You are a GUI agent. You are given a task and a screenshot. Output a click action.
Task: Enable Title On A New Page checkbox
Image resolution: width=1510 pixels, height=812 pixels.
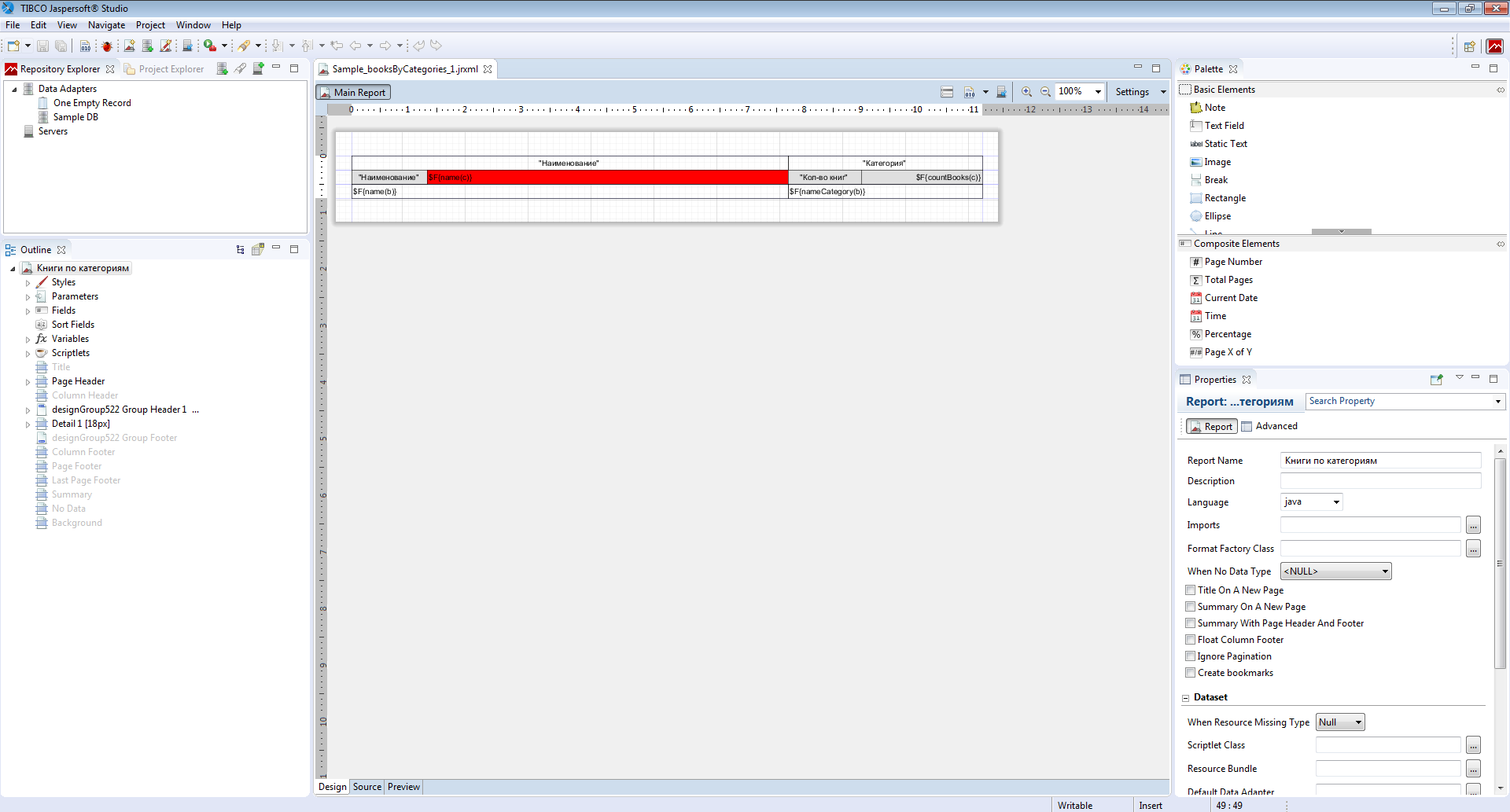[1191, 590]
